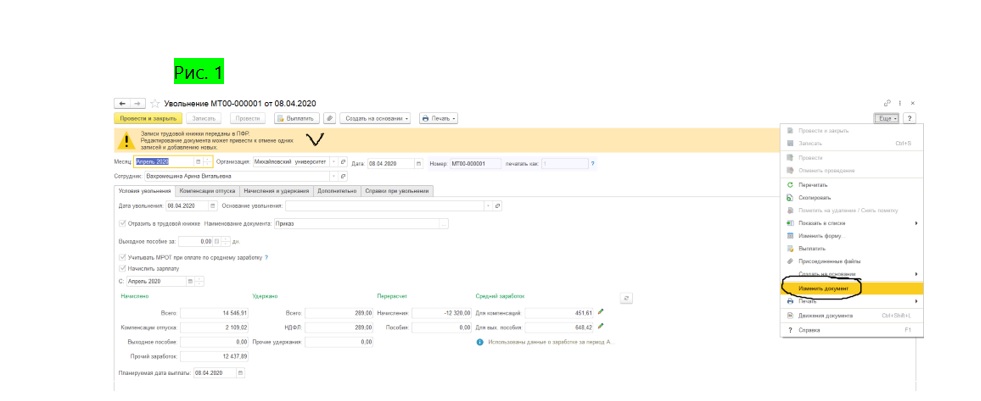Screen dimensions: 981x401
Task: Open calendar for Дата увольнения field
Action: pos(211,206)
